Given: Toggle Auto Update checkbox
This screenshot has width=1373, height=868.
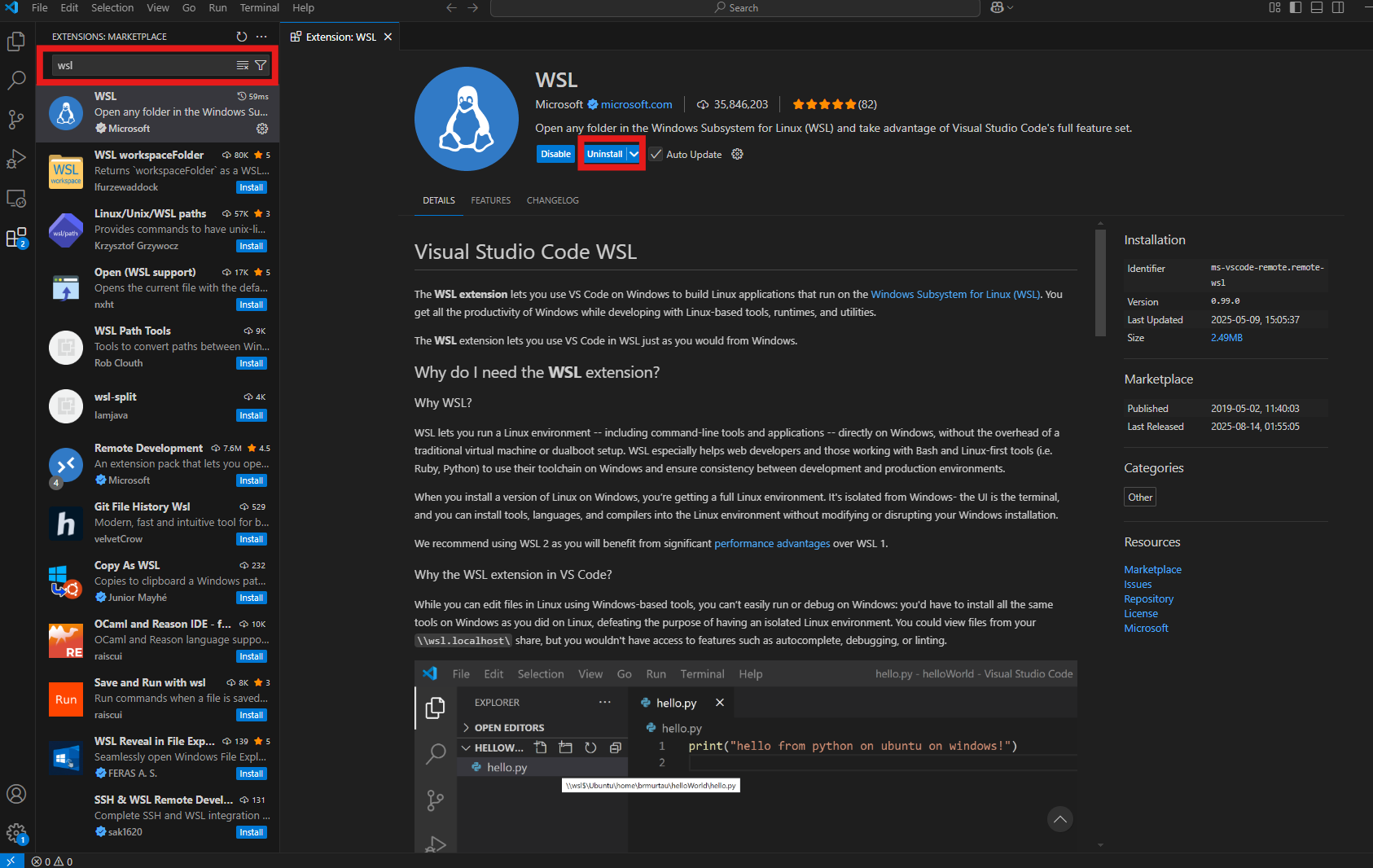Looking at the screenshot, I should [x=656, y=154].
